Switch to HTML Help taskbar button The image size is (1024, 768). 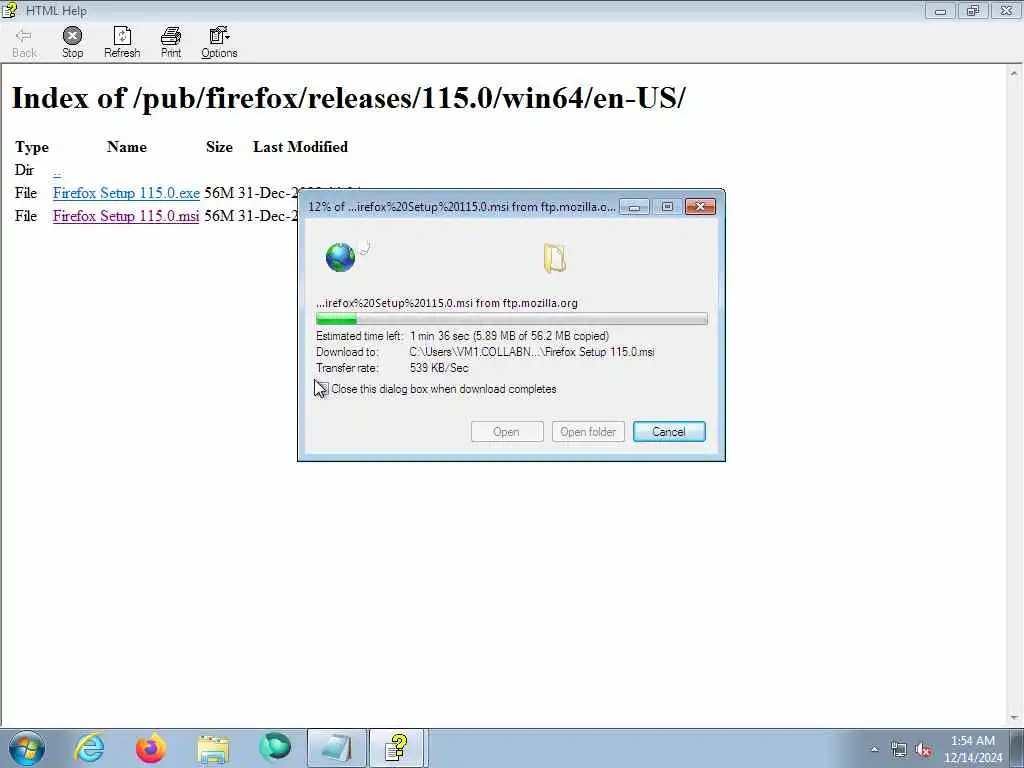398,748
